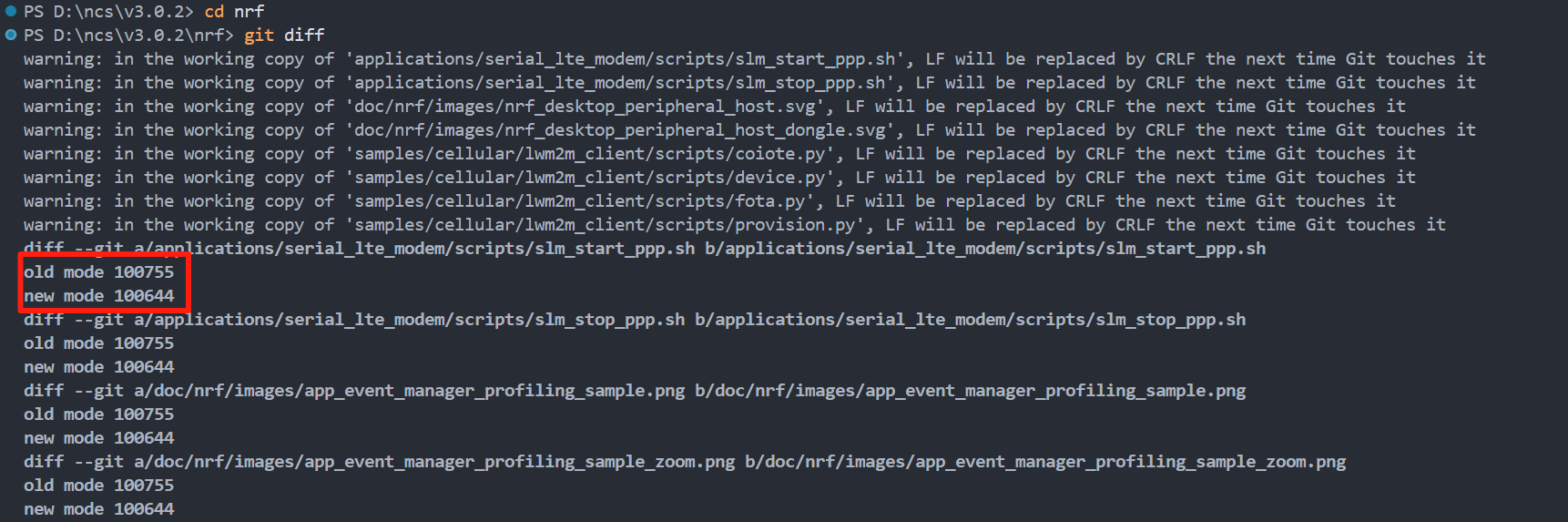Open a/doc app_event_manager_profiling_sample.png diff path
1568x522 pixels.
410,391
